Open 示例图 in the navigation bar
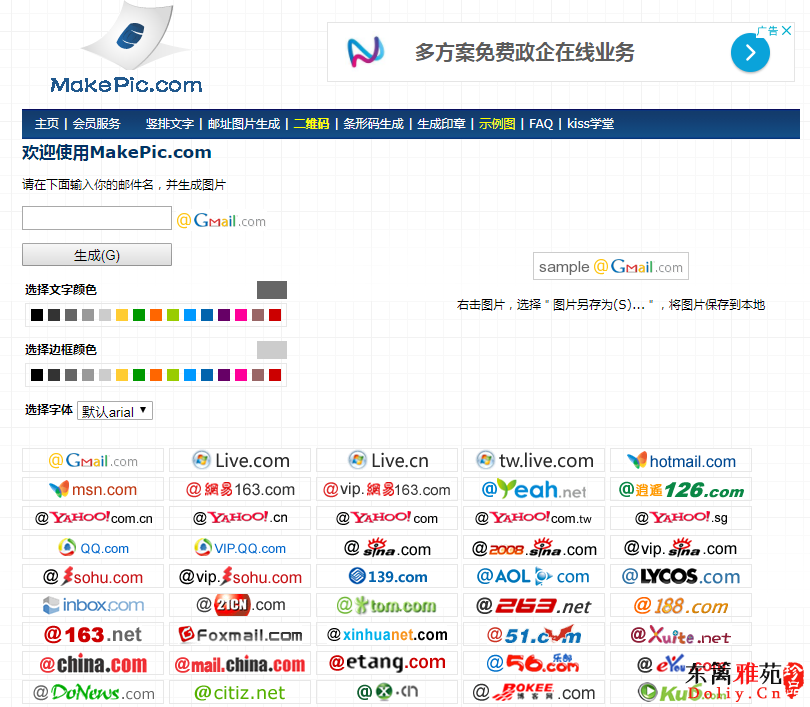810x707 pixels. pos(497,123)
